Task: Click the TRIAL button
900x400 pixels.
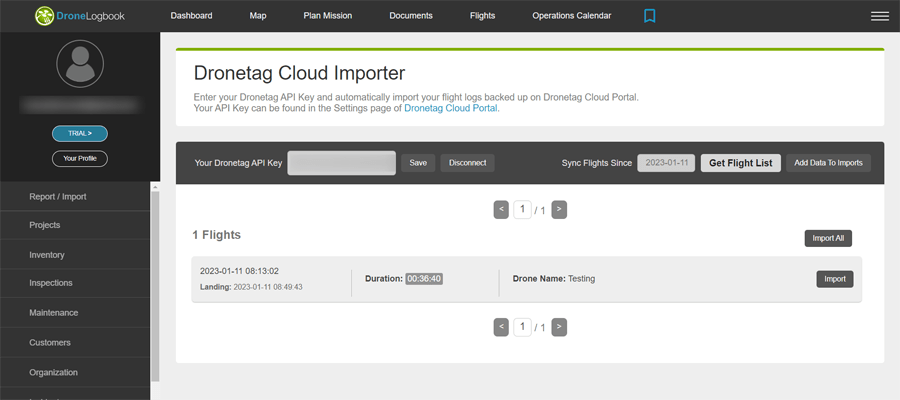Action: tap(80, 133)
